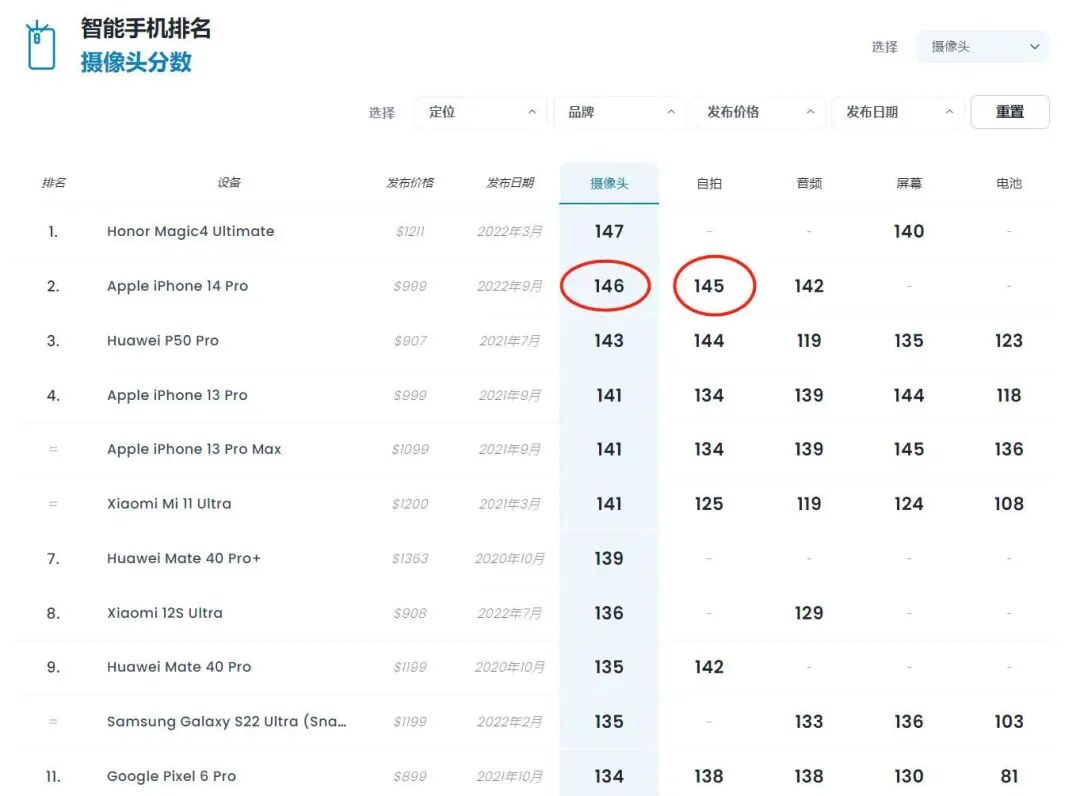Viewport: 1080px width, 796px height.
Task: Select the 摄像头 column tab
Action: click(609, 183)
